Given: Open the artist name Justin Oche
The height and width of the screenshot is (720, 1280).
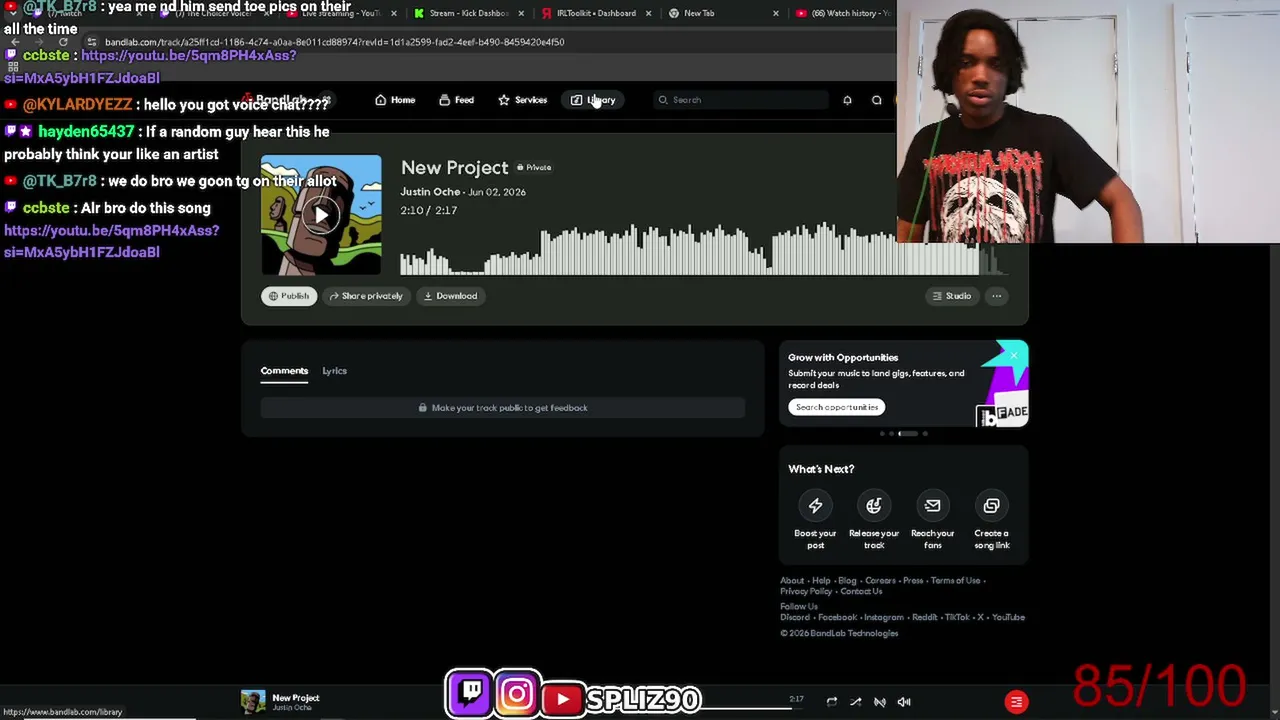Looking at the screenshot, I should point(430,192).
